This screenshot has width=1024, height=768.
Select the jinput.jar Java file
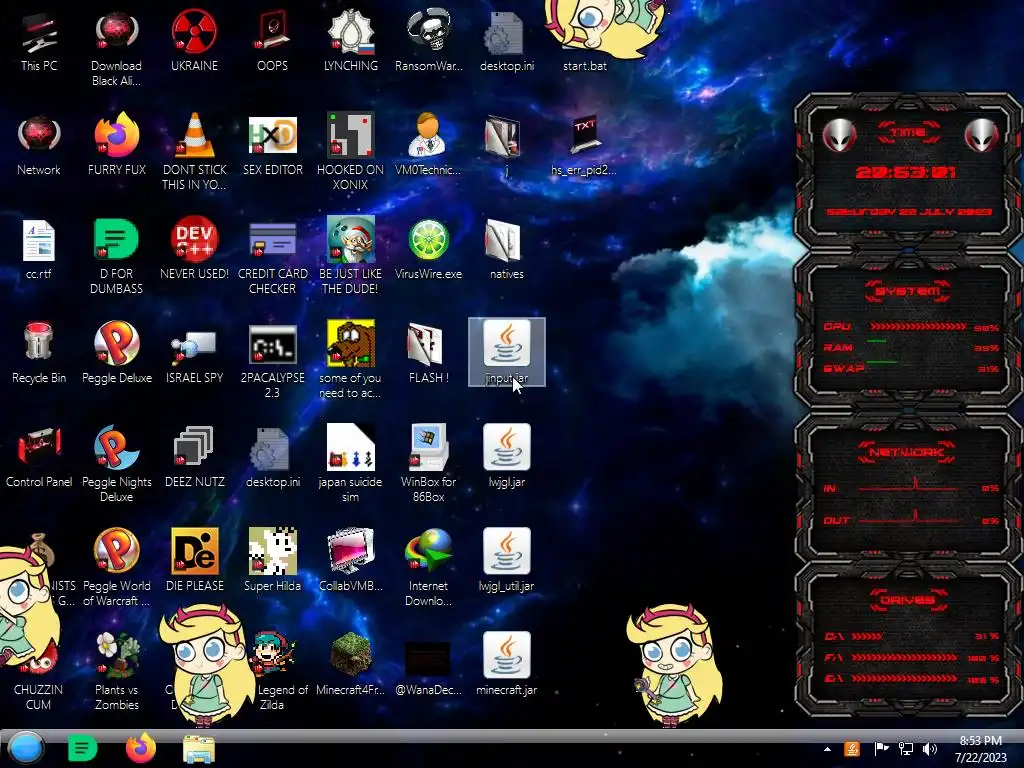coord(507,353)
